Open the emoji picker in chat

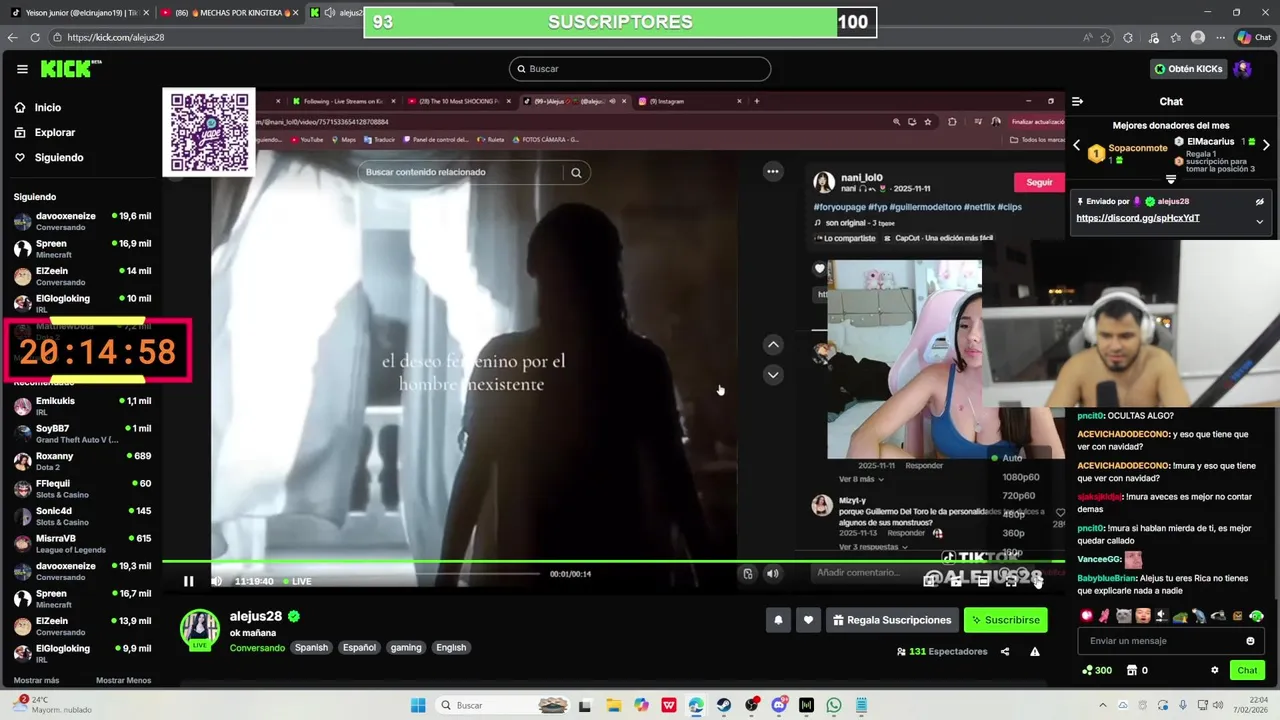[1250, 641]
